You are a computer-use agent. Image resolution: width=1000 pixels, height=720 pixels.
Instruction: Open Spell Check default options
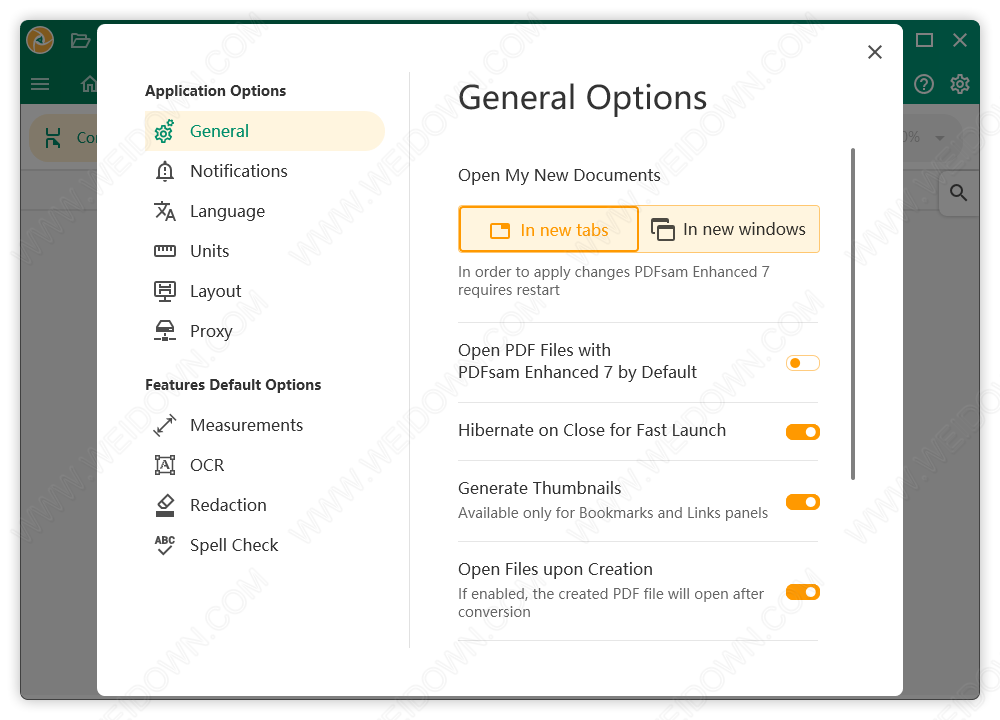[265, 545]
